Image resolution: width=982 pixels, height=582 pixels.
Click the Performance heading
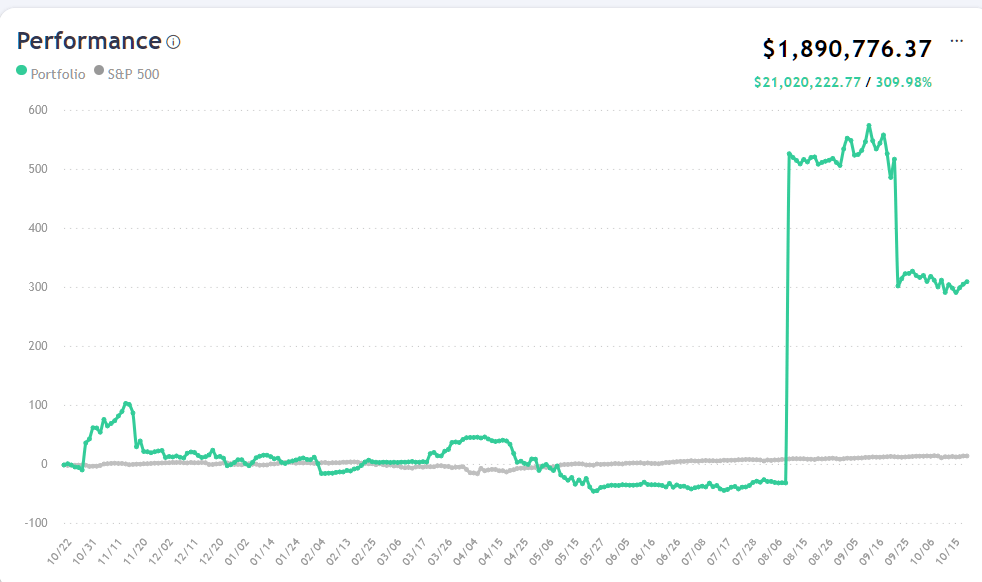pyautogui.click(x=89, y=41)
